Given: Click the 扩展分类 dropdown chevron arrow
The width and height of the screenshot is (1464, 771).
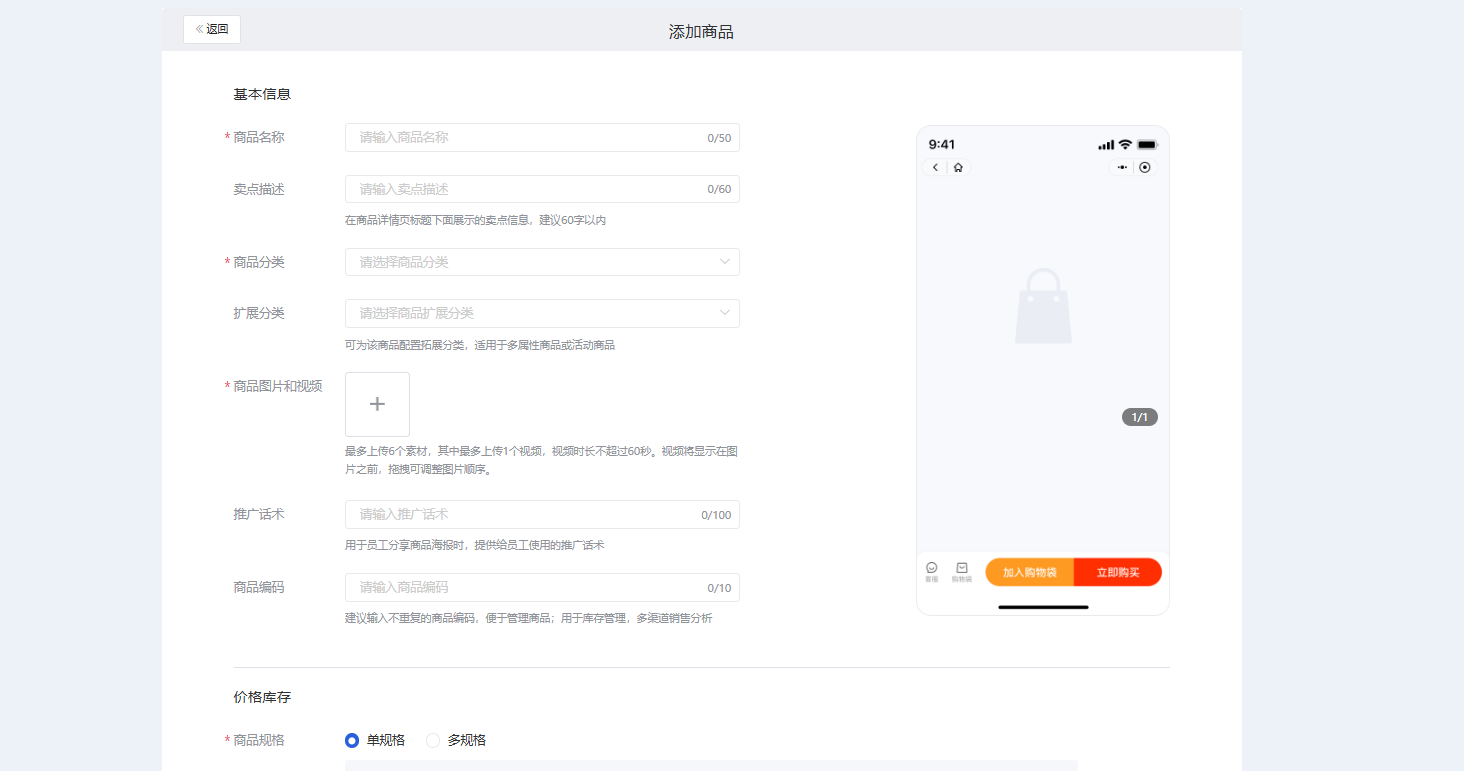Looking at the screenshot, I should pyautogui.click(x=725, y=313).
